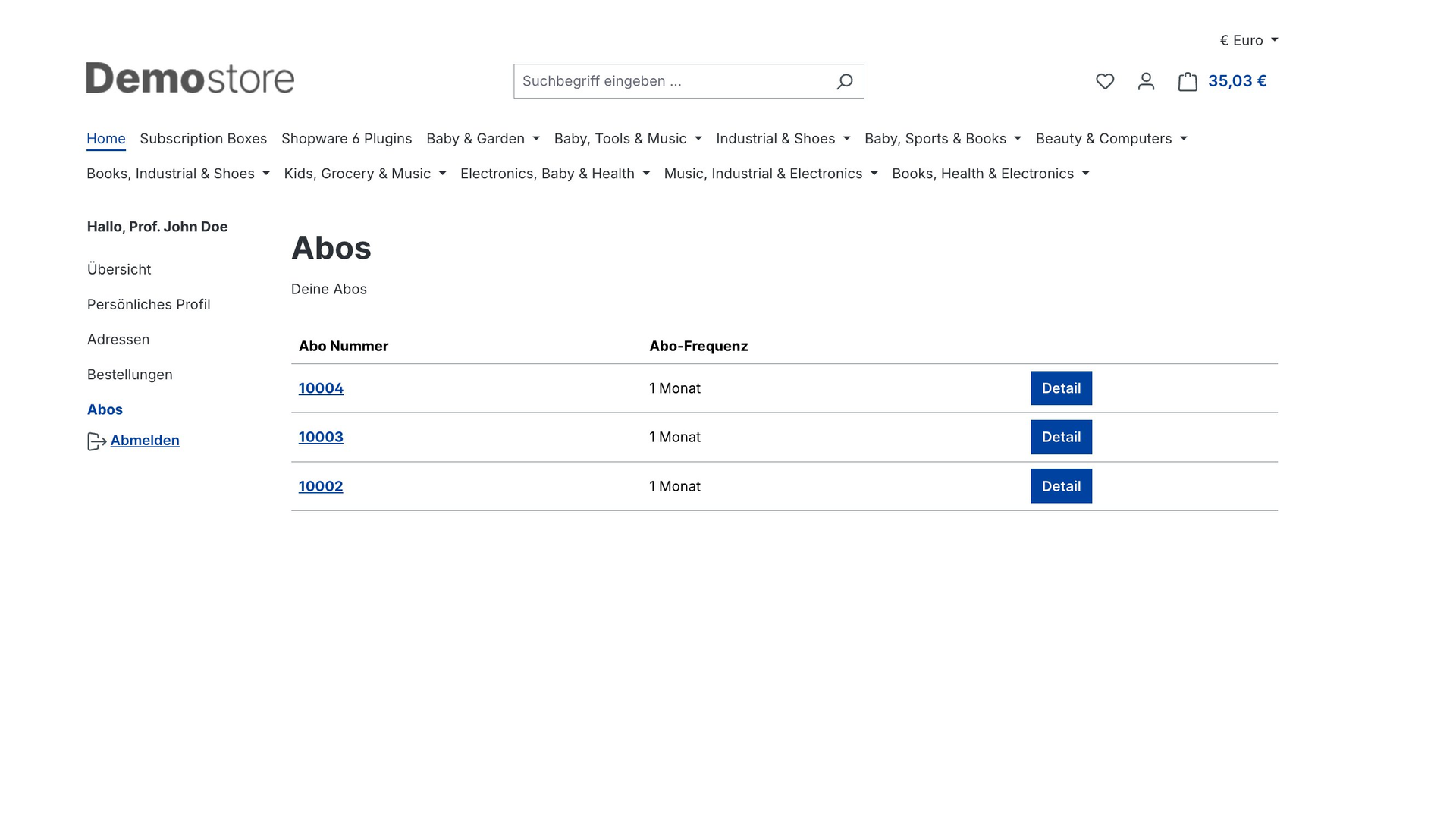Open the Euro currency dropdown
Image resolution: width=1456 pixels, height=819 pixels.
click(x=1249, y=40)
